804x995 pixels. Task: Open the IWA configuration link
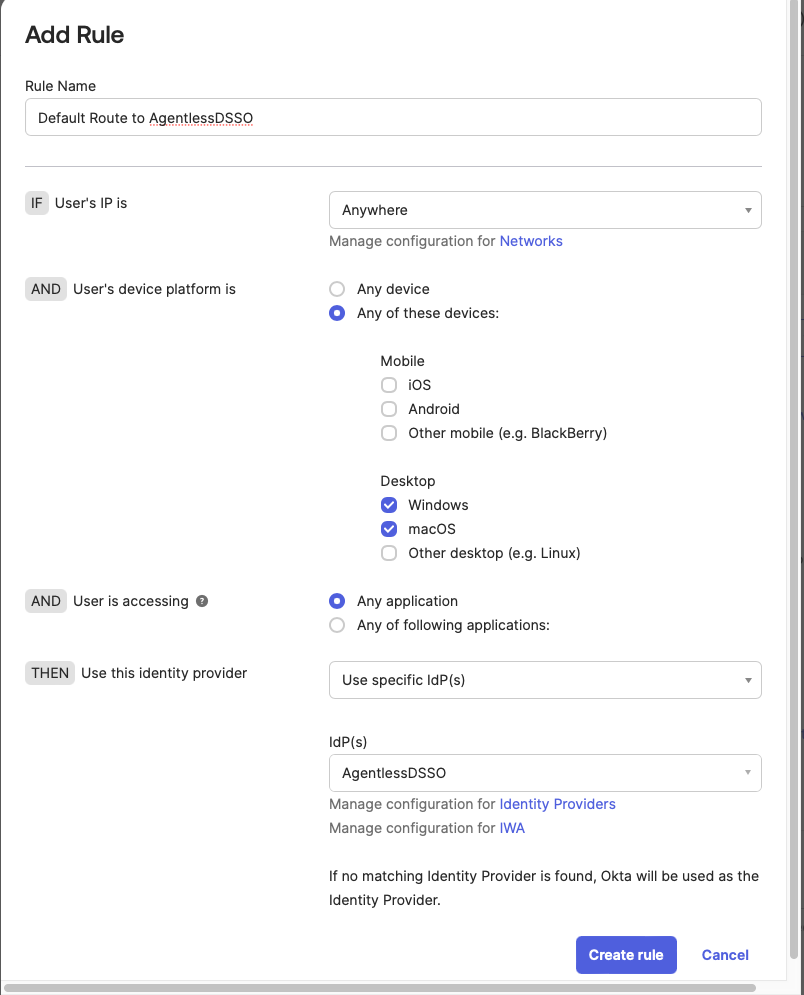pyautogui.click(x=512, y=828)
